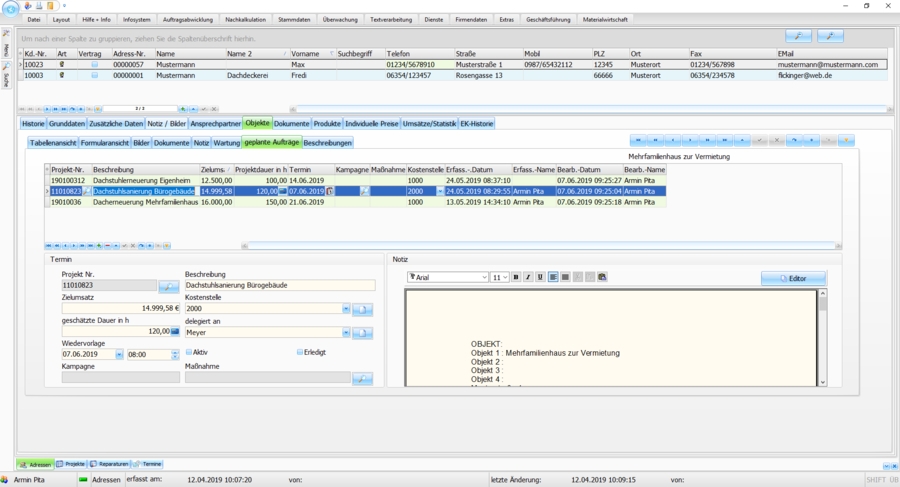
Task: Toggle bold formatting in the Notiz toolbar
Action: click(516, 277)
